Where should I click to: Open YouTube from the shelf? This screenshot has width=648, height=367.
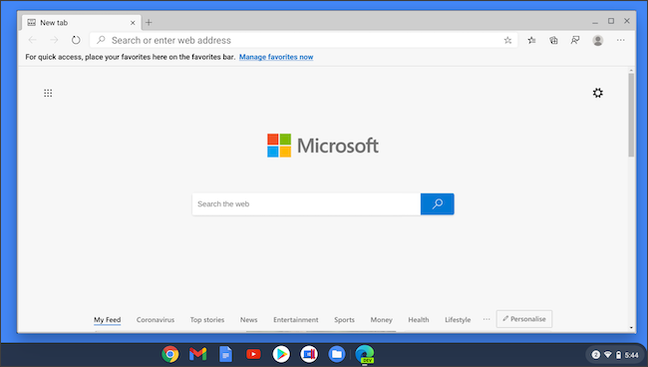[253, 354]
